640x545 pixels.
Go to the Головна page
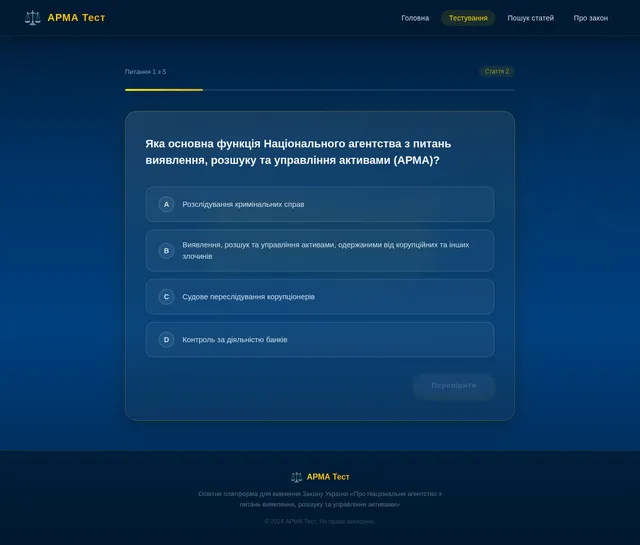[x=415, y=18]
